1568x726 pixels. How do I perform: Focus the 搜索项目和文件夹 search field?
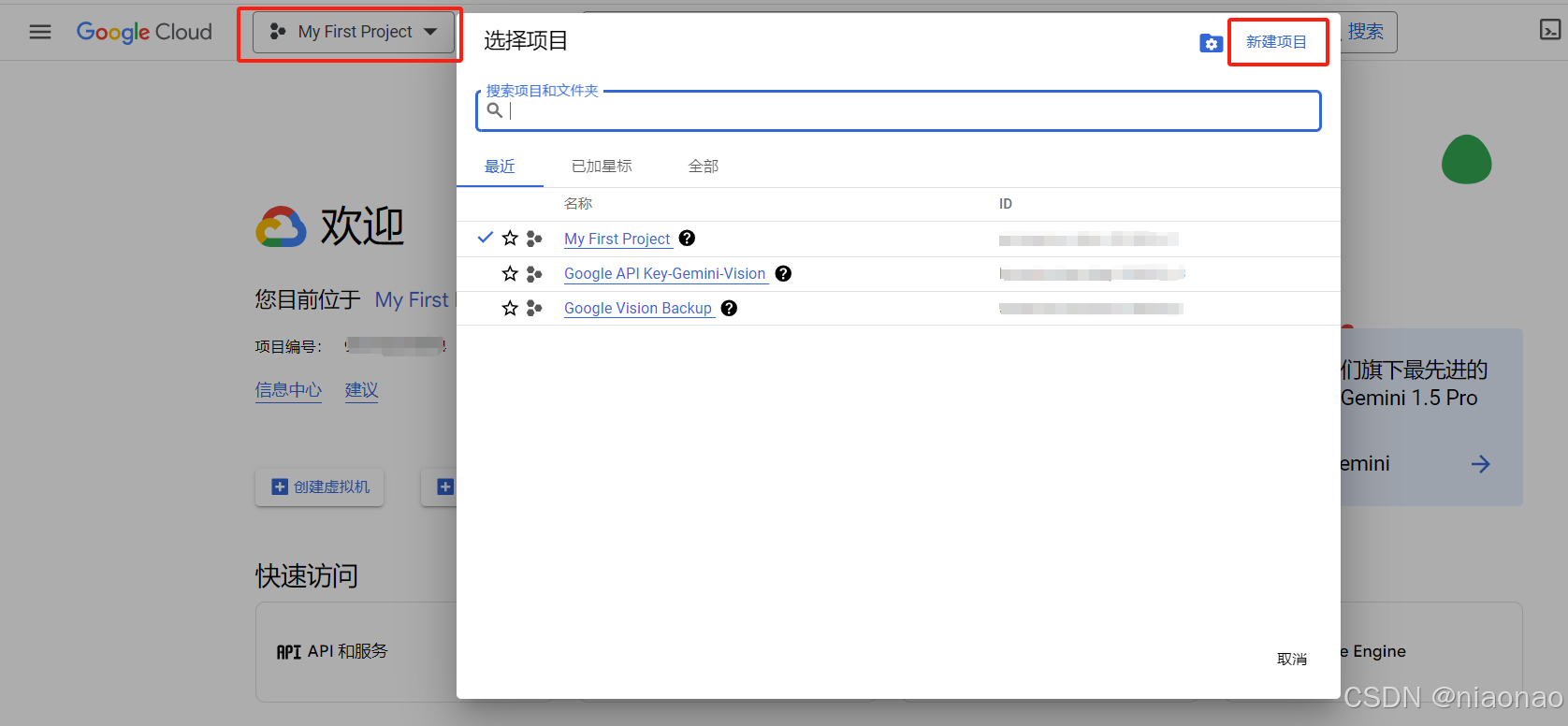point(898,110)
